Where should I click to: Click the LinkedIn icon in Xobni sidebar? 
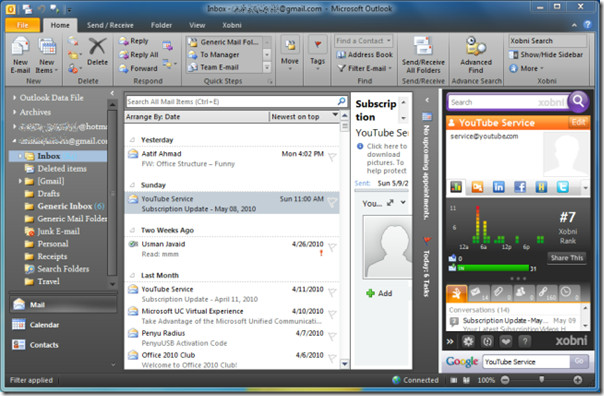pyautogui.click(x=498, y=187)
